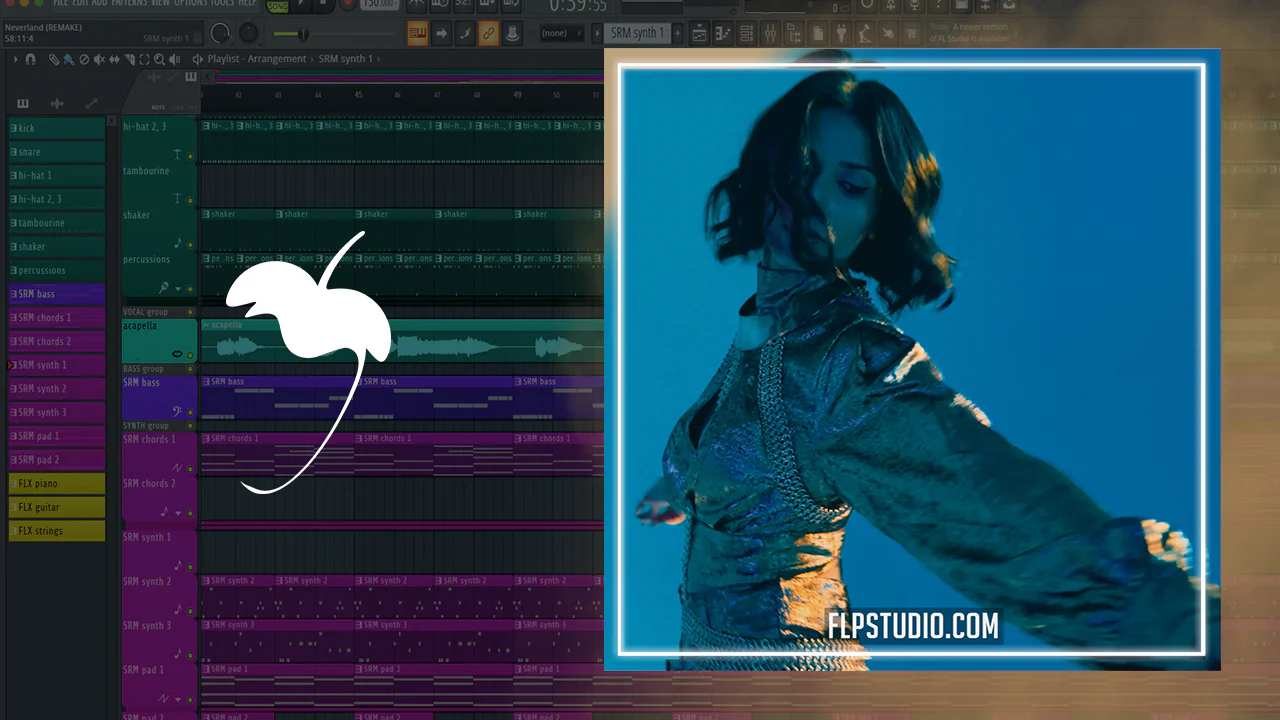The height and width of the screenshot is (720, 1280).
Task: Open the TOOLS menu
Action: (222, 3)
